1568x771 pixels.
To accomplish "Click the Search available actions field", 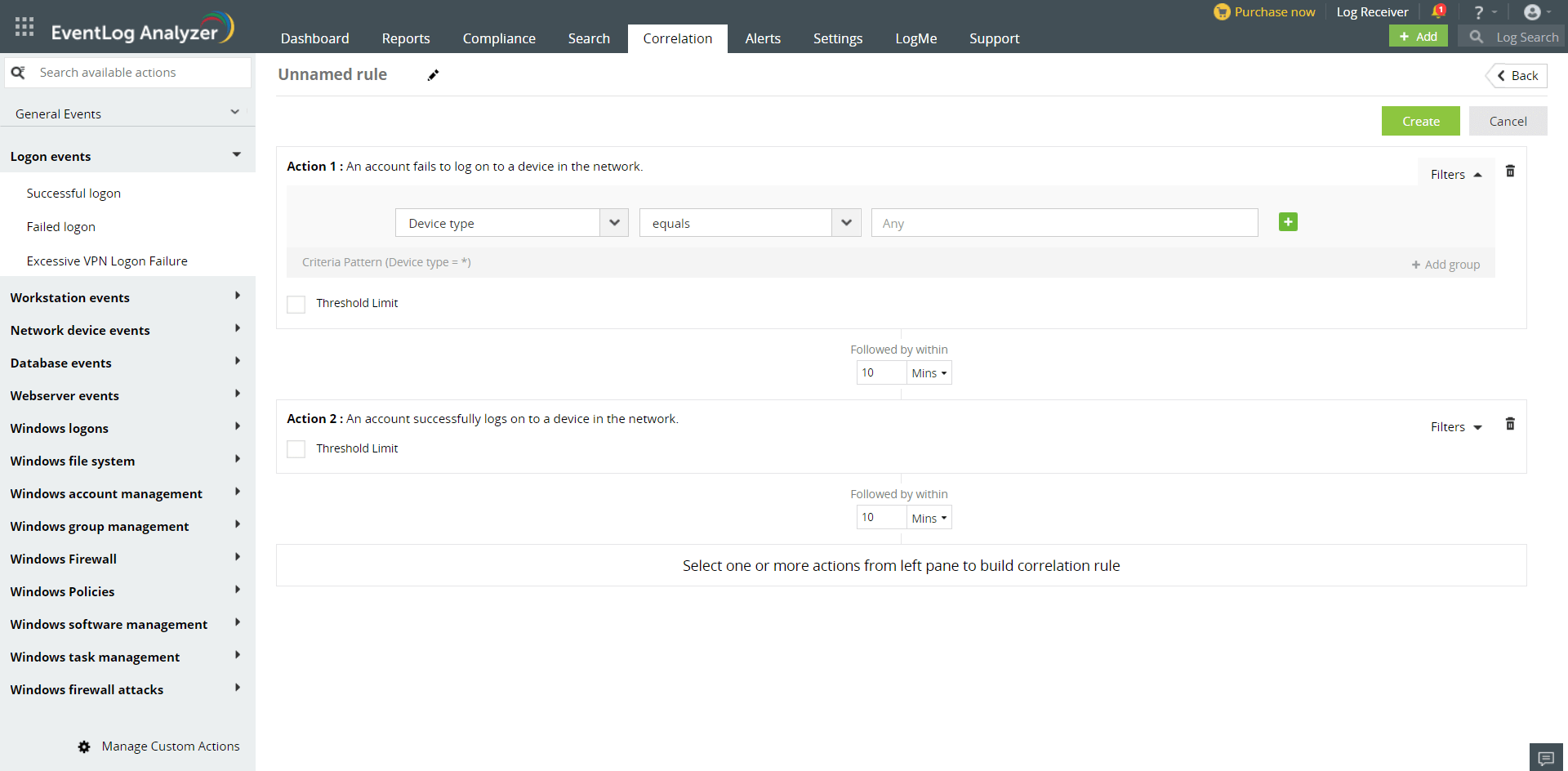I will click(x=139, y=73).
